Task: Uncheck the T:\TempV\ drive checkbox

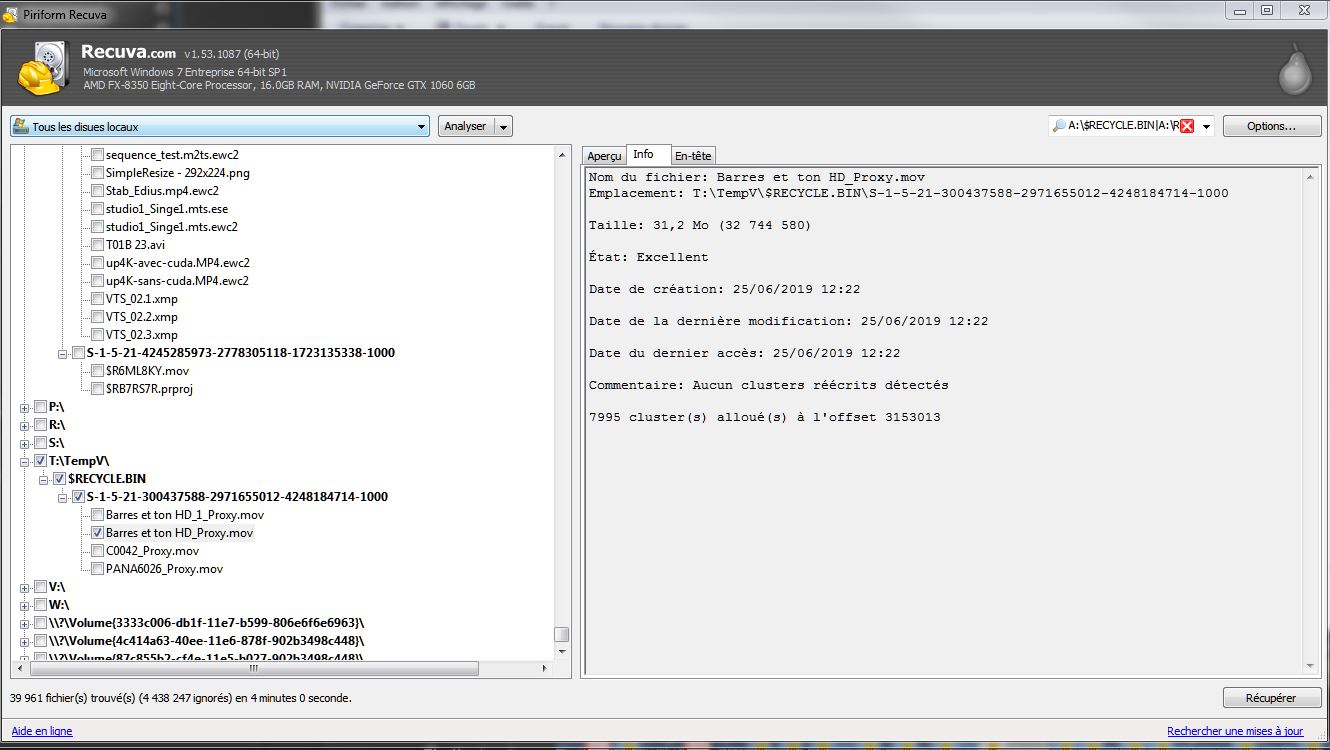Action: [x=40, y=461]
